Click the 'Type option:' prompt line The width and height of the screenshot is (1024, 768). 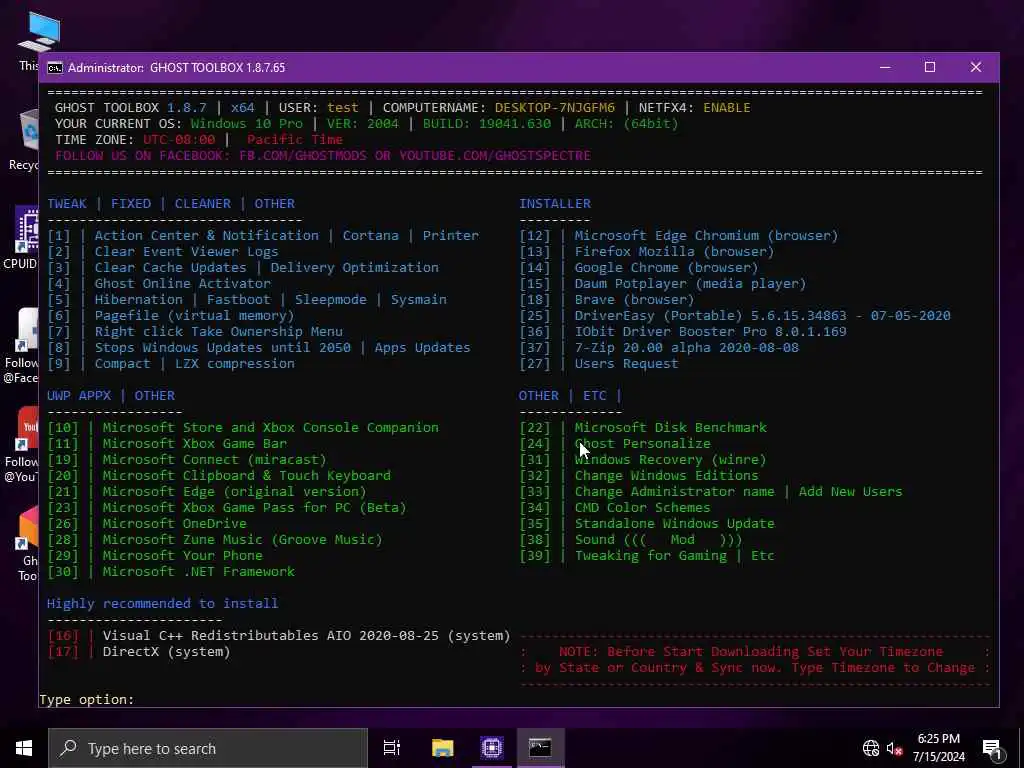point(86,699)
